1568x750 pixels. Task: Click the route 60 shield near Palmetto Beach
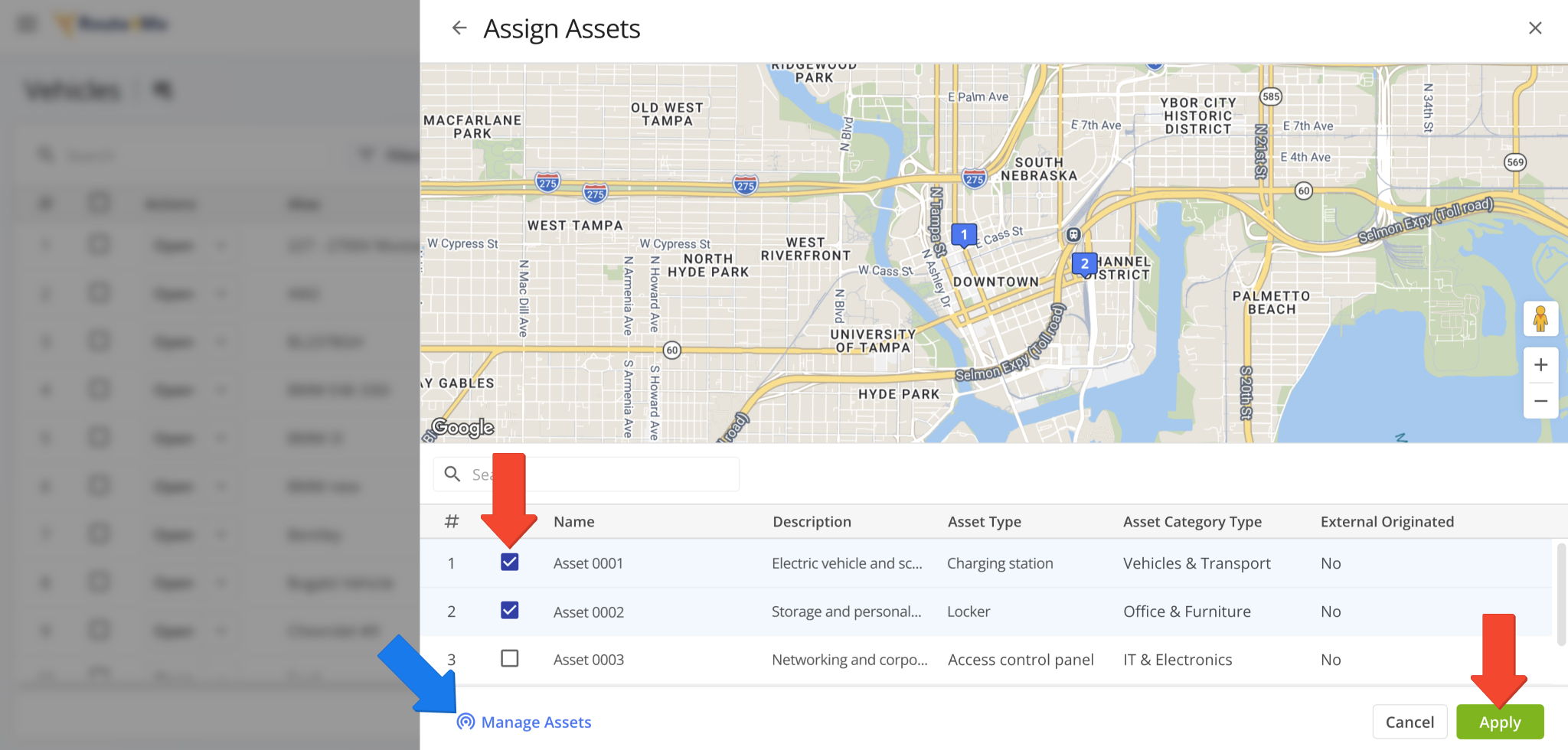tap(1304, 191)
